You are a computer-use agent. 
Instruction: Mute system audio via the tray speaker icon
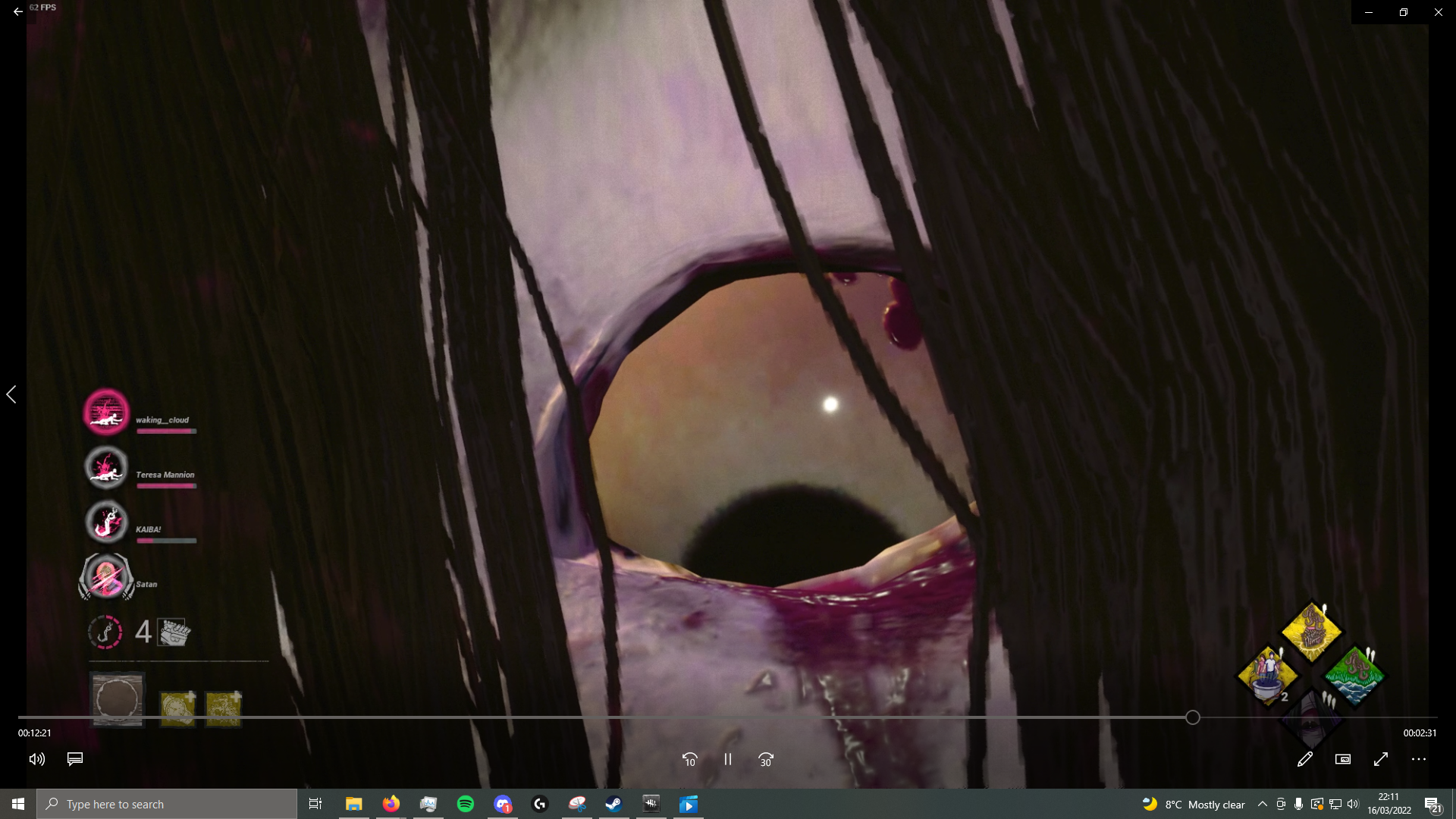(1353, 804)
